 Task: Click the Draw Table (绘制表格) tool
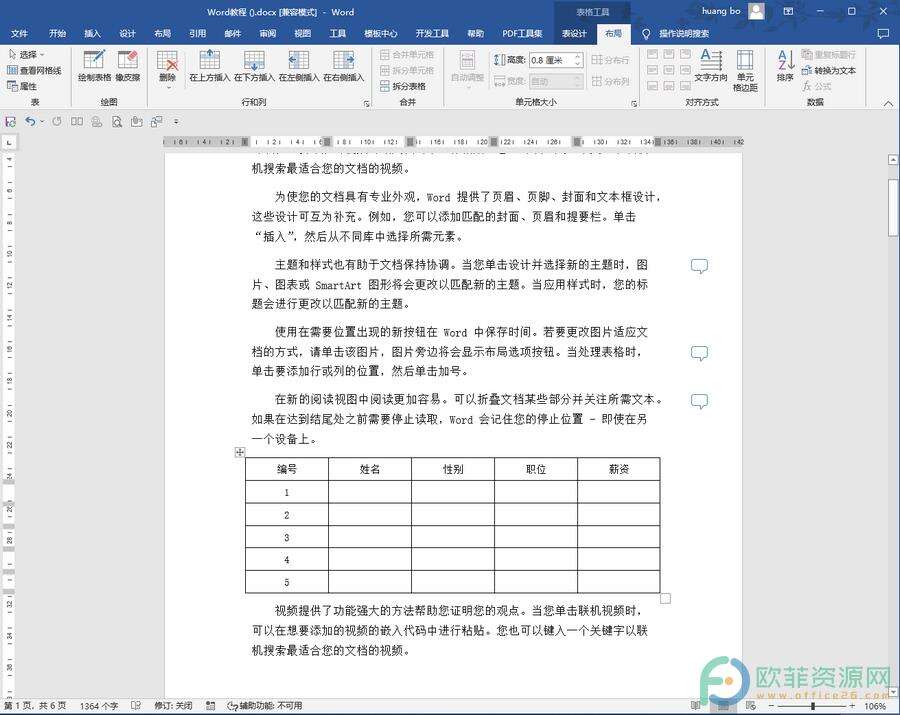click(x=94, y=66)
